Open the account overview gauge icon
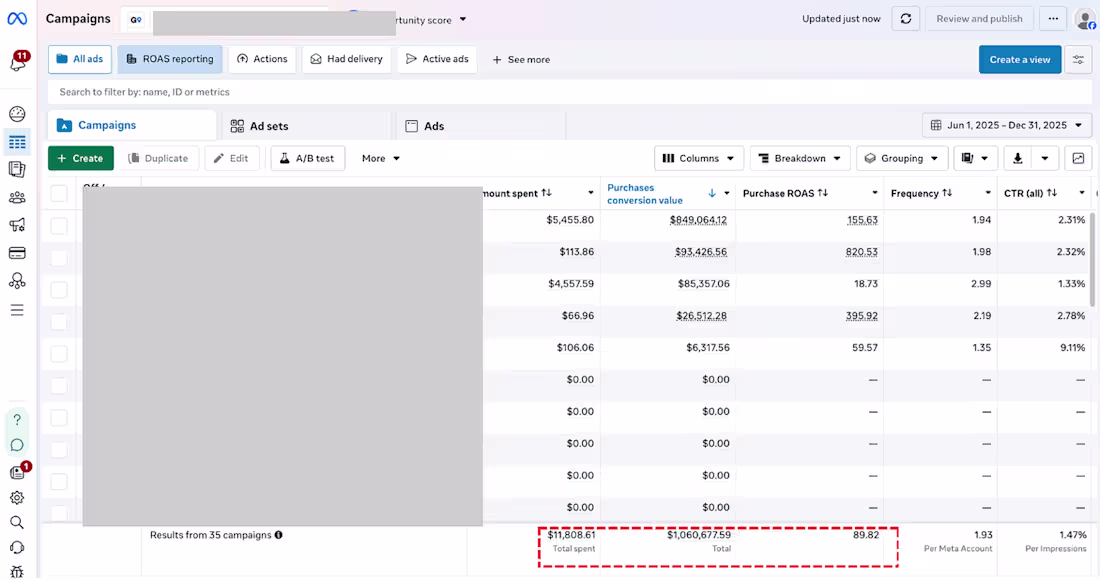 click(x=17, y=114)
